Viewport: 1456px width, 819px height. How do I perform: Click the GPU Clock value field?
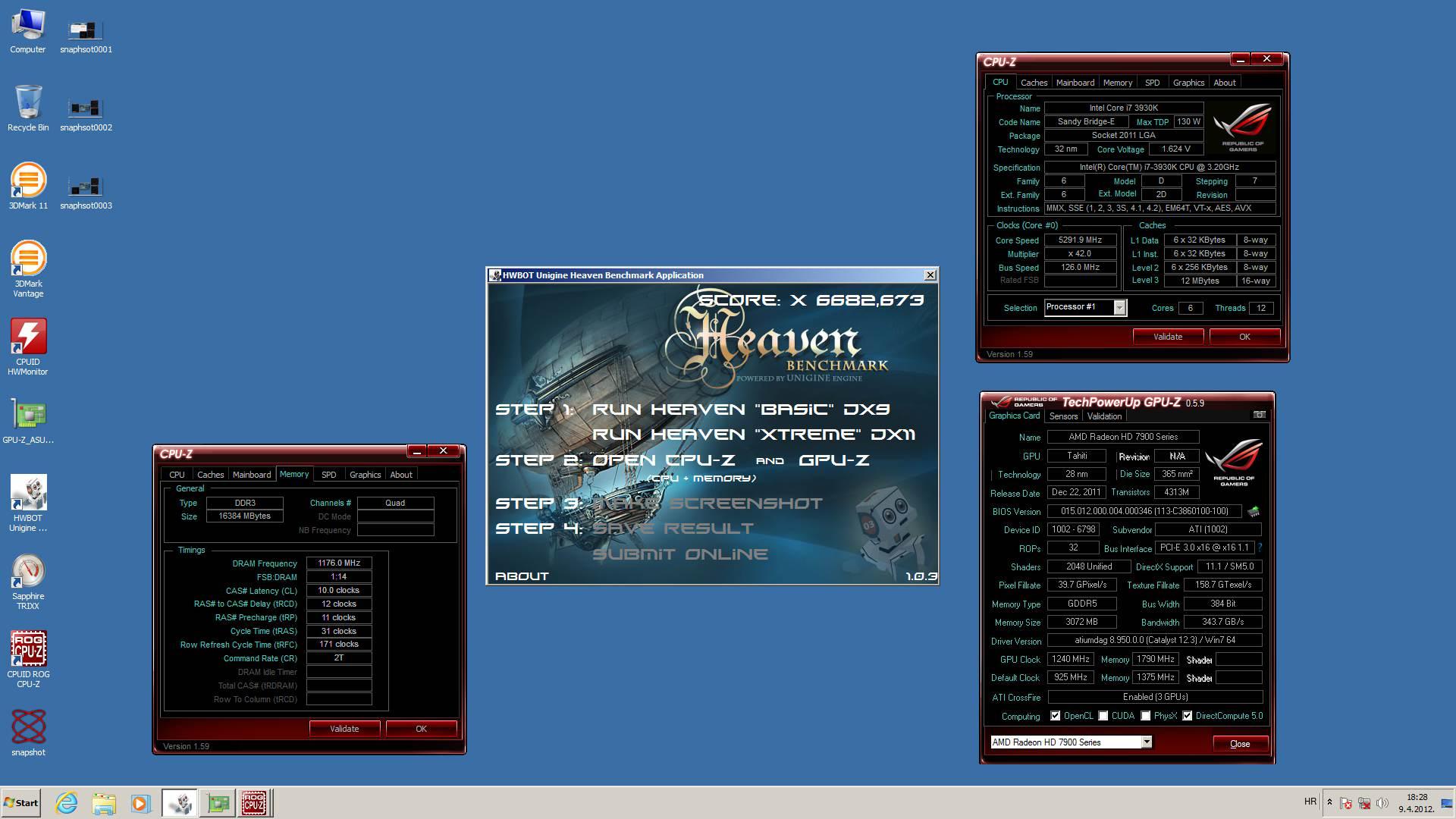click(1070, 659)
